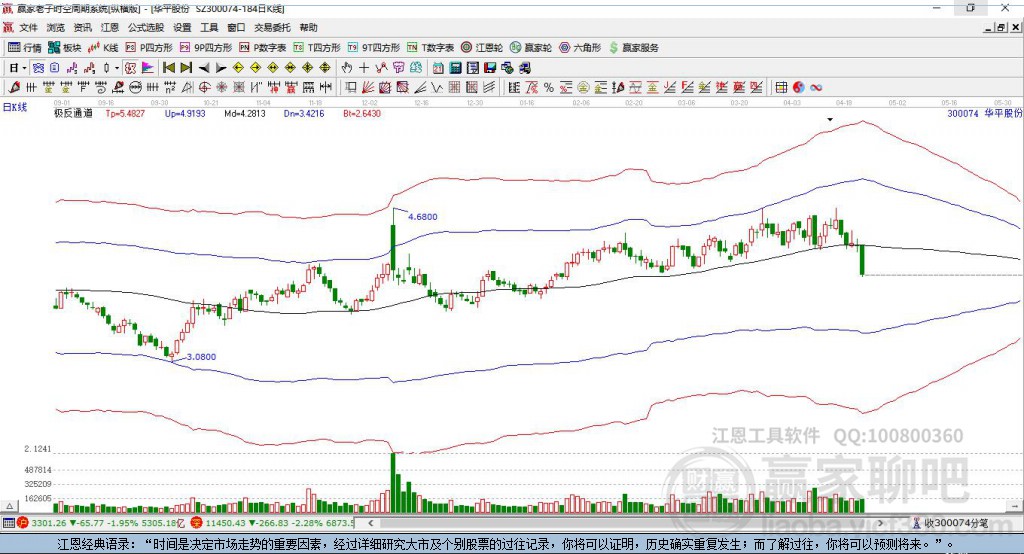Click the 收300074分笔 status entry
1024x554 pixels.
[x=950, y=523]
